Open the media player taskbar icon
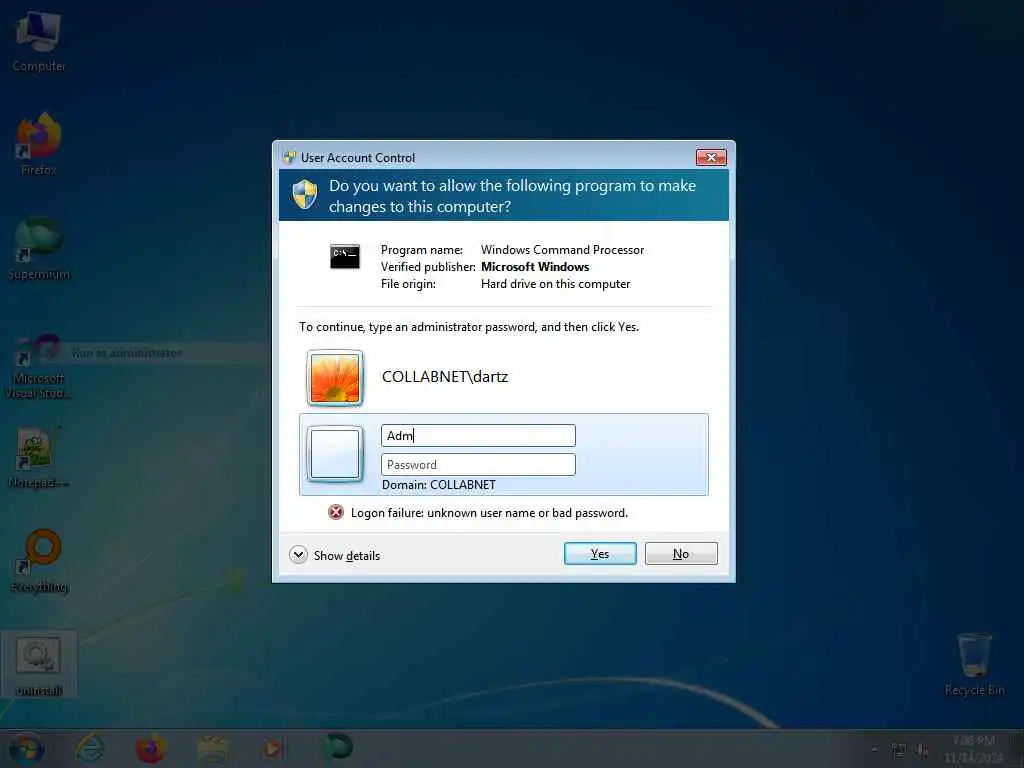Viewport: 1024px width, 768px height. pyautogui.click(x=273, y=748)
